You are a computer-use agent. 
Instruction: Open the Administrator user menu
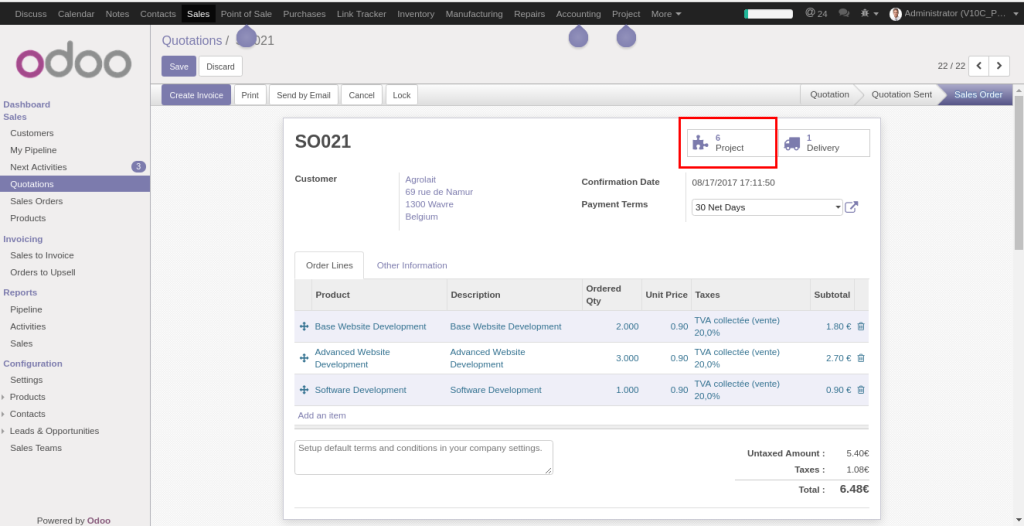click(952, 13)
